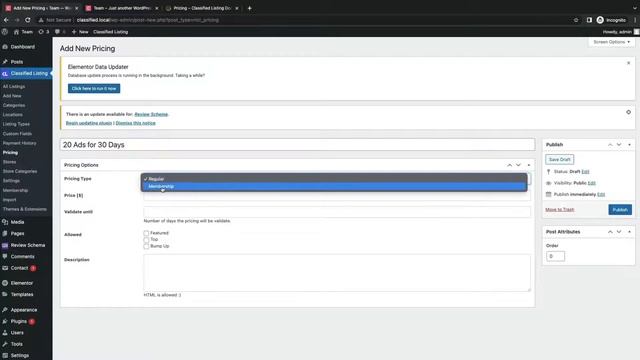The width and height of the screenshot is (640, 360).
Task: Click the Save Draft button
Action: 559,160
